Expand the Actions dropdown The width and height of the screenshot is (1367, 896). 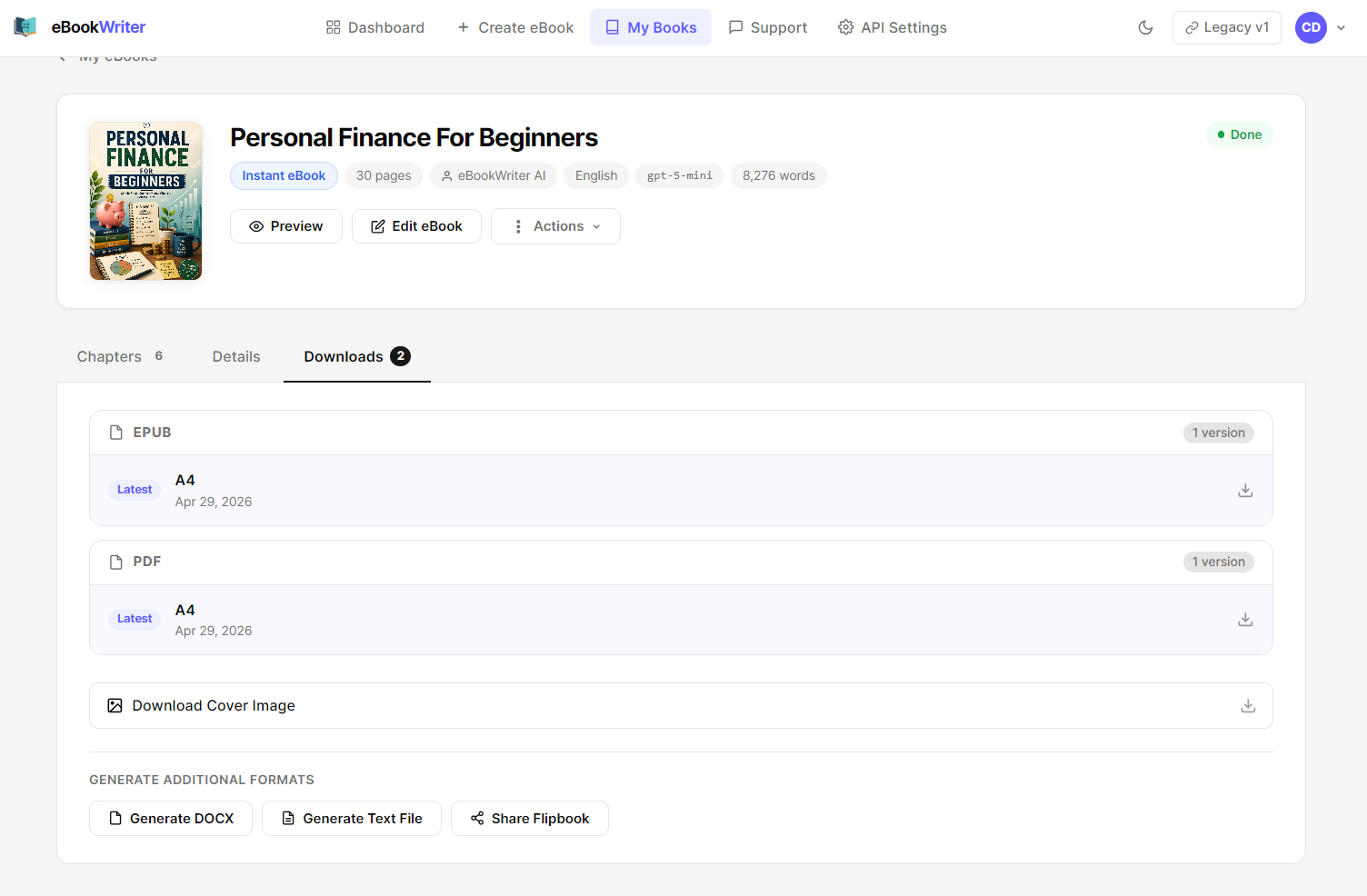coord(555,226)
